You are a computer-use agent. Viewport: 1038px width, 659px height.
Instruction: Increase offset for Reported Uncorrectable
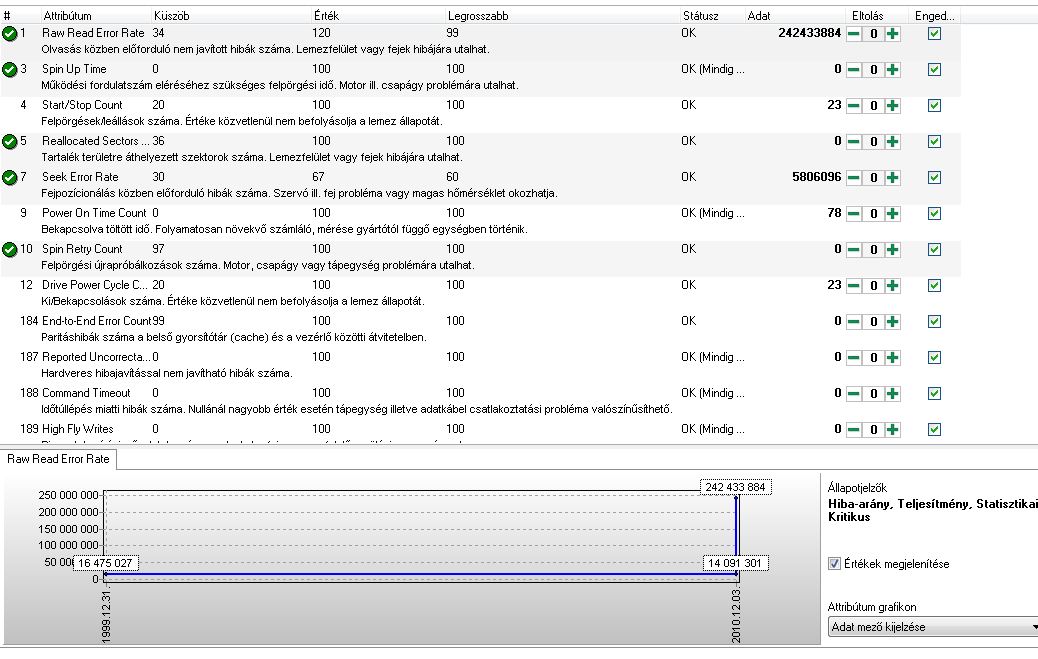[892, 358]
